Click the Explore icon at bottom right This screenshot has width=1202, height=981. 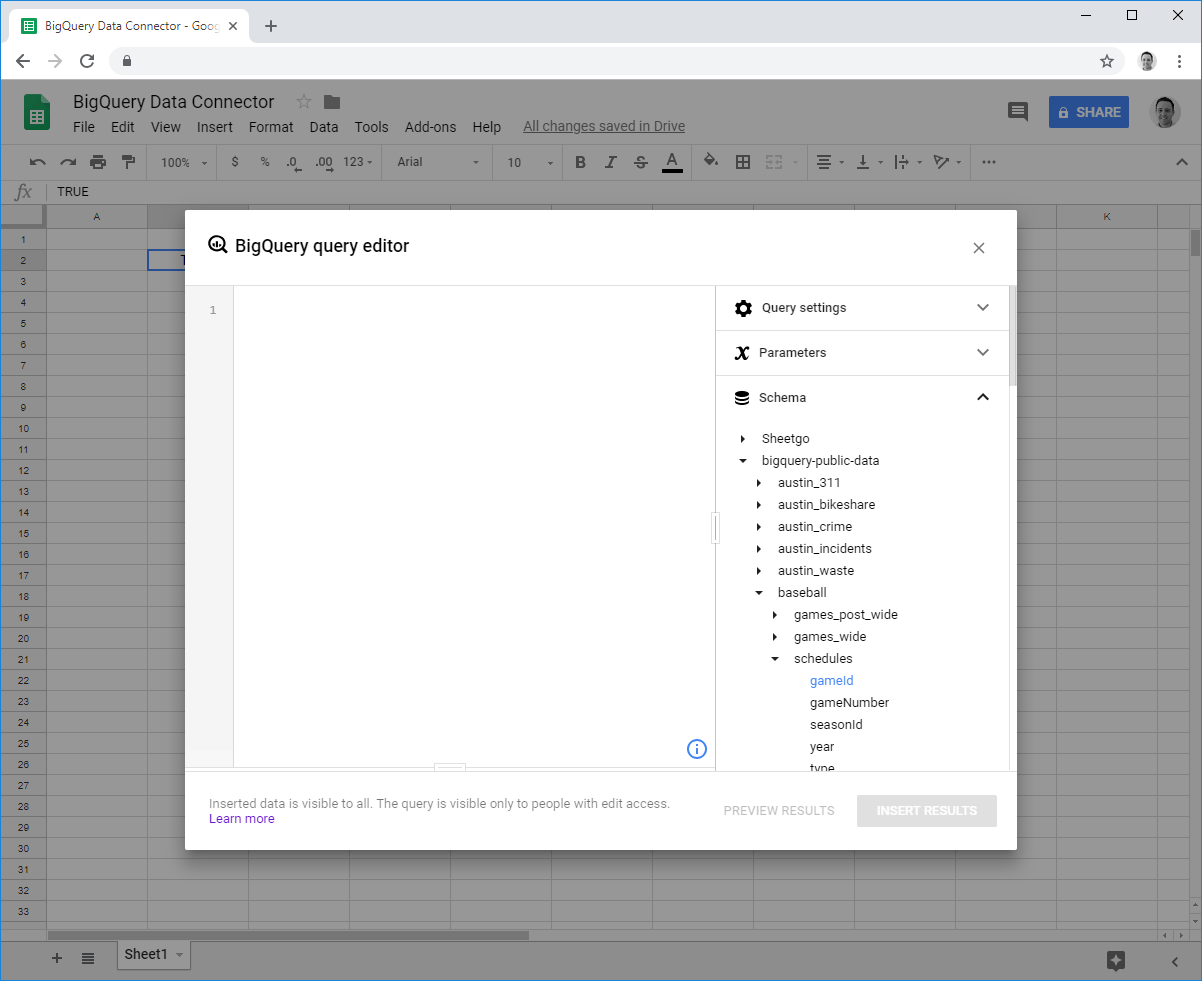[1117, 960]
